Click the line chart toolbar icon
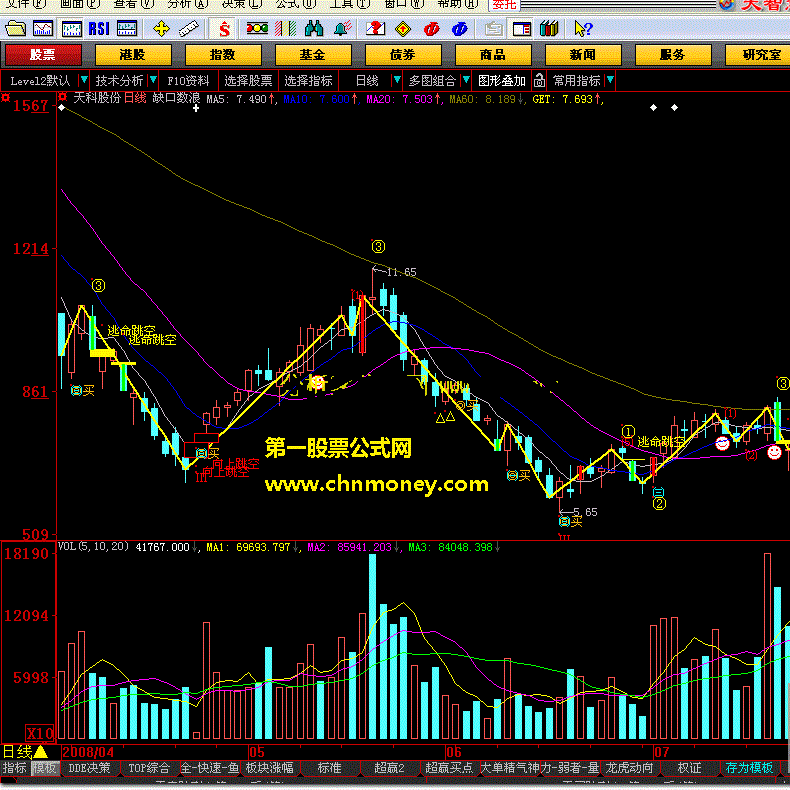The height and width of the screenshot is (790, 790). coord(43,29)
